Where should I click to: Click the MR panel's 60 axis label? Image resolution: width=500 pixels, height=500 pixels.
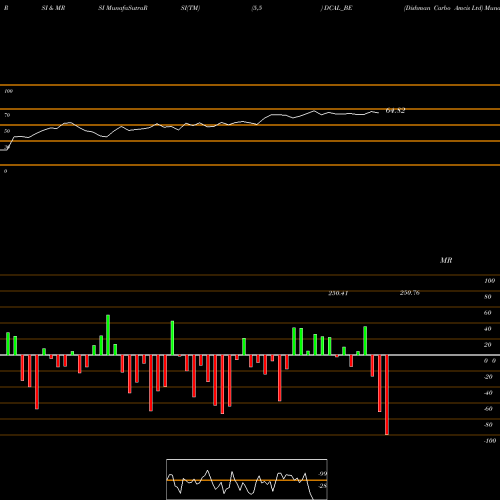(488, 313)
